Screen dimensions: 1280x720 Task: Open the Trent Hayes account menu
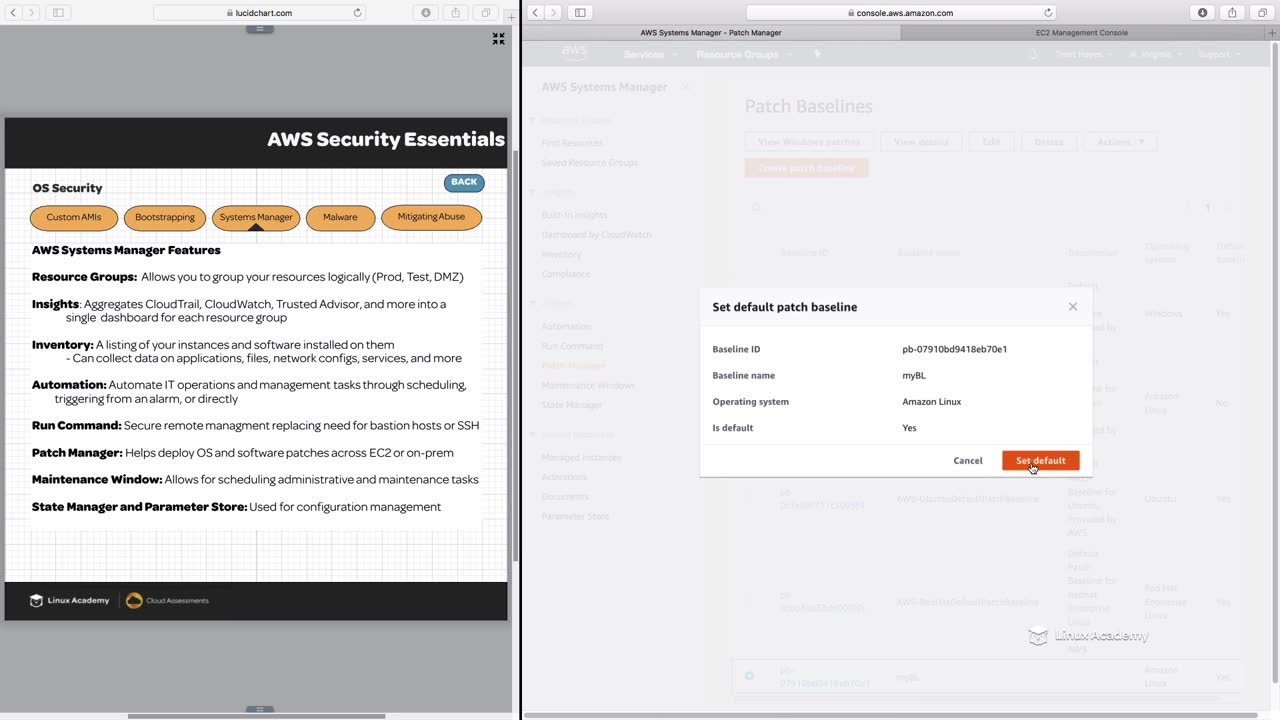click(x=1083, y=54)
